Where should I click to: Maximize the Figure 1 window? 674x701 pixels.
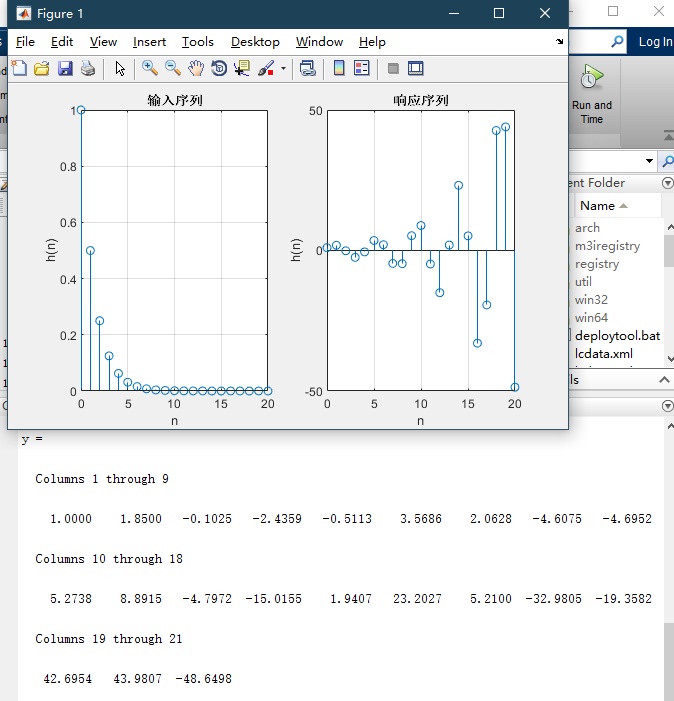(x=499, y=13)
